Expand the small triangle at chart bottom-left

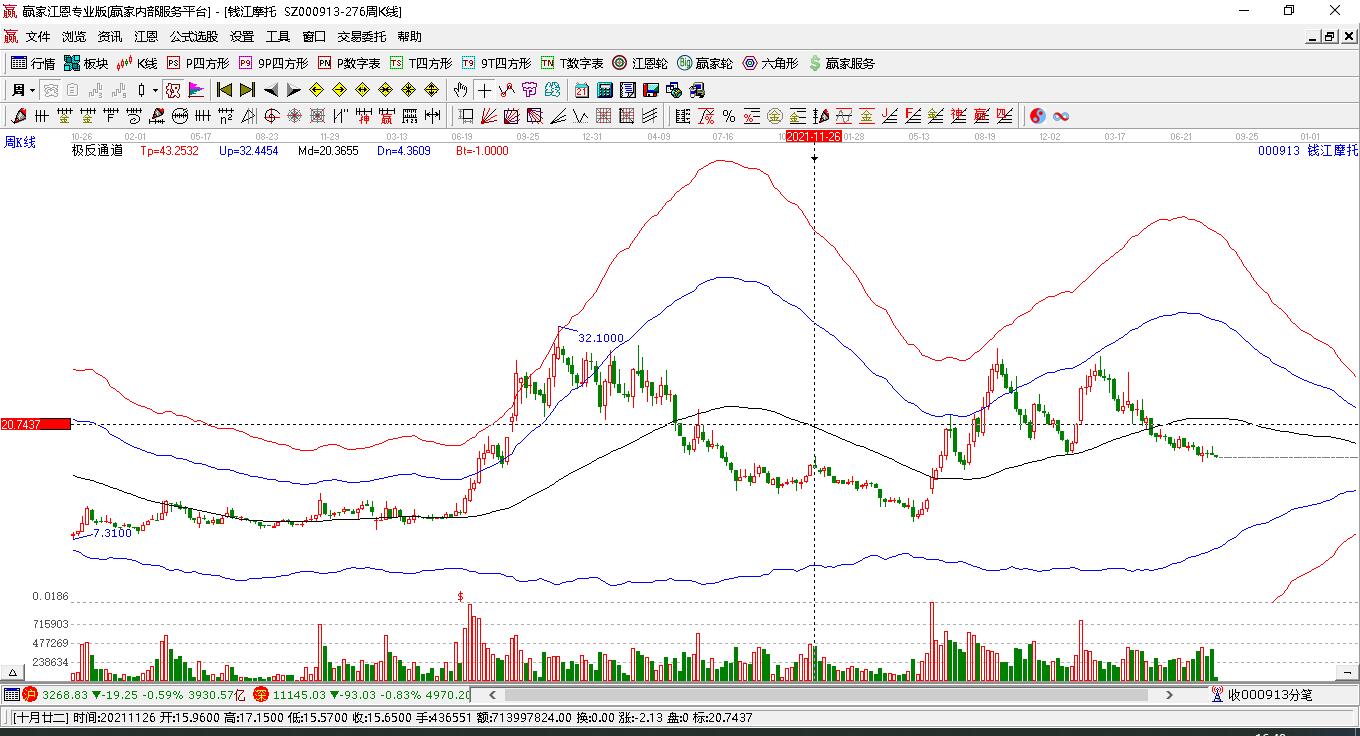coord(14,672)
